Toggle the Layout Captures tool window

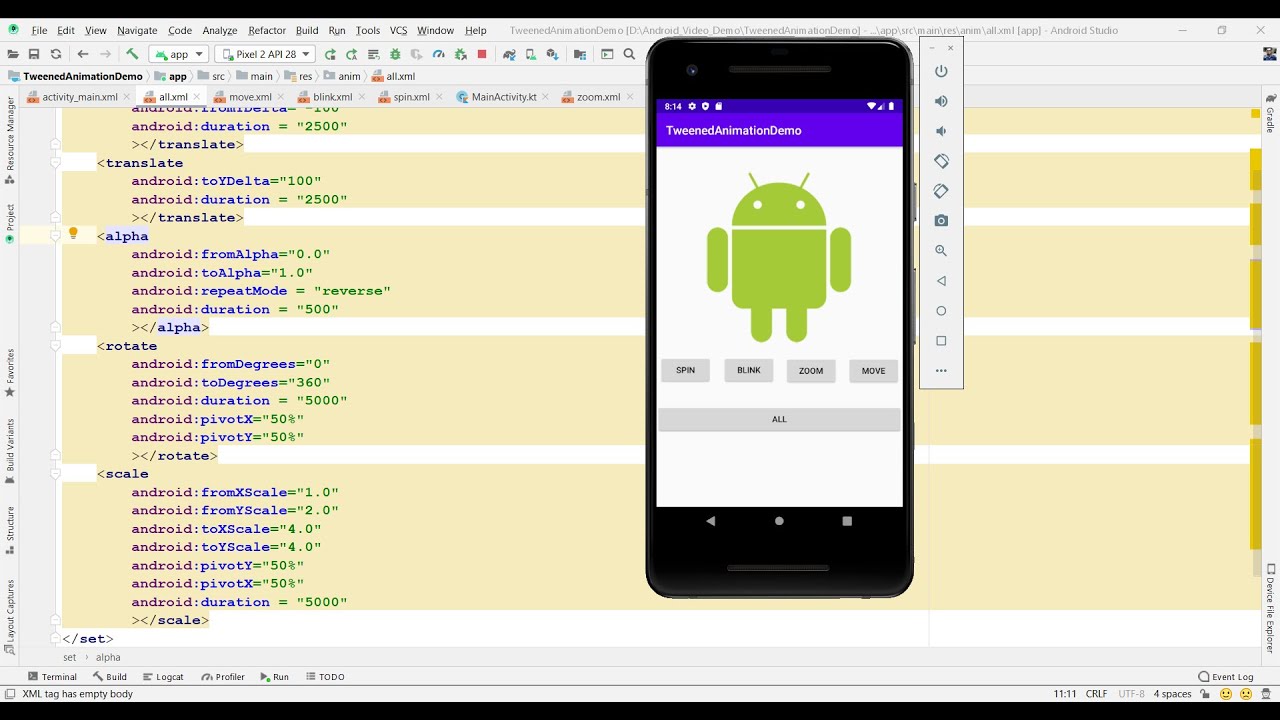(10, 616)
